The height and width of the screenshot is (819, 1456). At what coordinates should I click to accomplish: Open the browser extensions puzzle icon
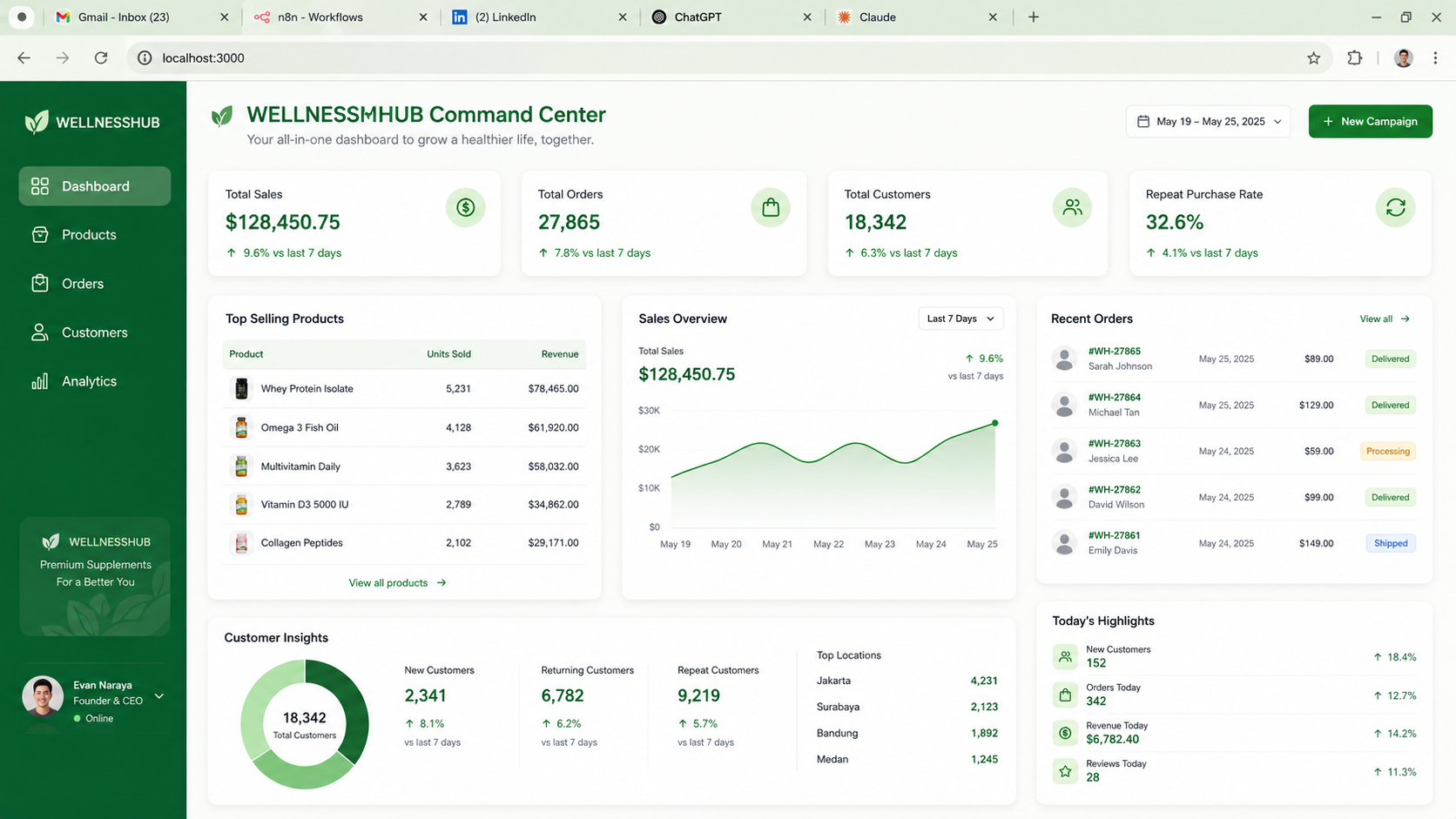coord(1355,58)
